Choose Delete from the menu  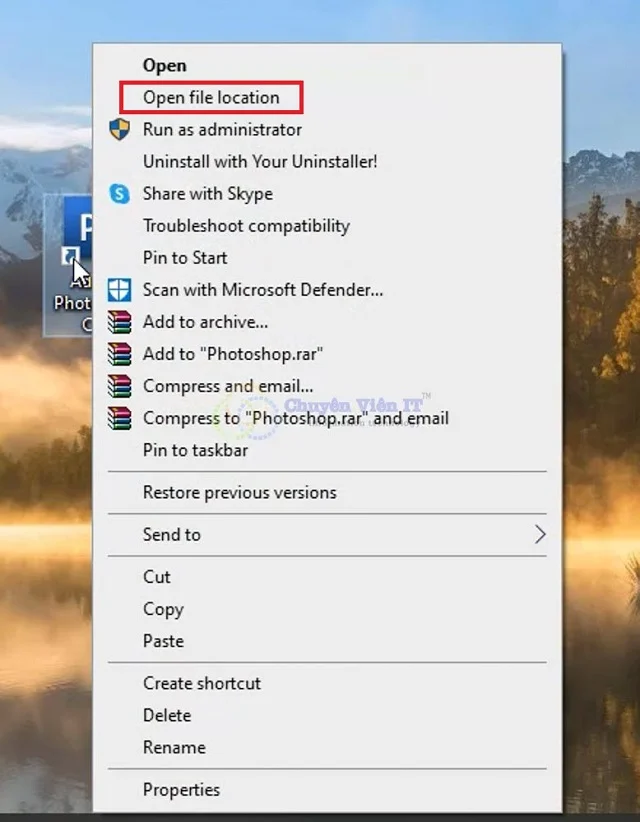click(x=167, y=716)
